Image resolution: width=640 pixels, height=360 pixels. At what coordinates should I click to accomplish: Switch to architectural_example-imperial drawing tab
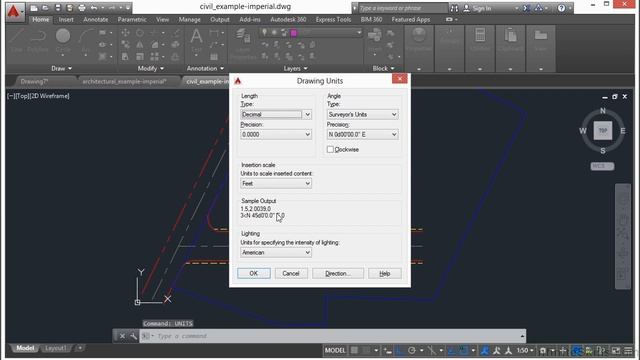(124, 81)
